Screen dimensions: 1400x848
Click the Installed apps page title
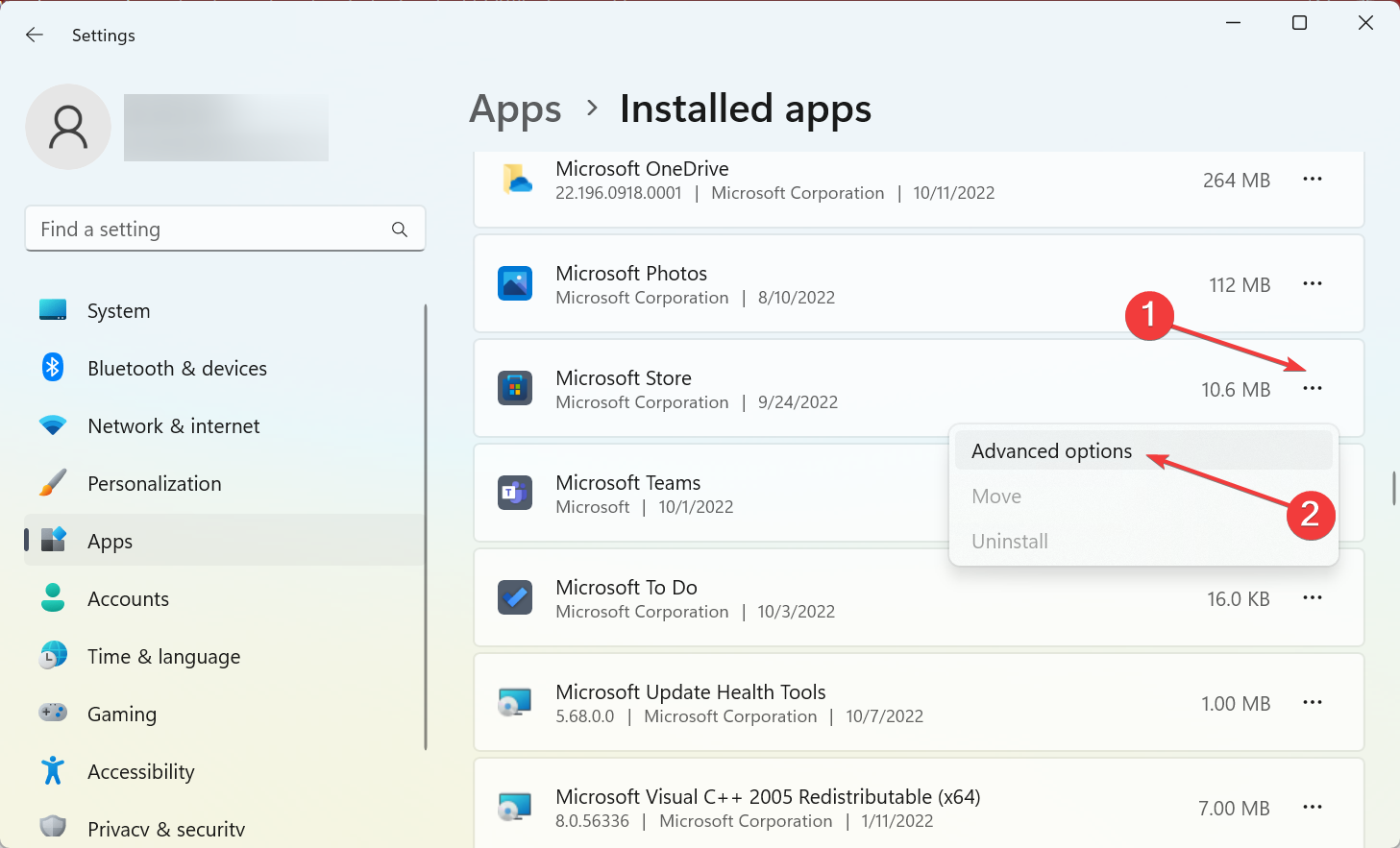(x=746, y=109)
